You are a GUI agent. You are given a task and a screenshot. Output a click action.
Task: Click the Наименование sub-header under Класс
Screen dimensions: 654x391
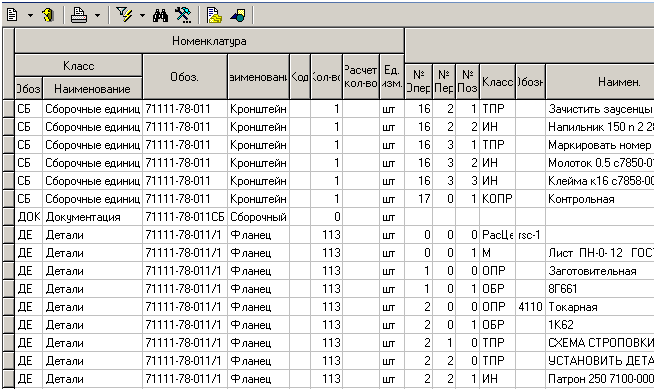pyautogui.click(x=92, y=88)
